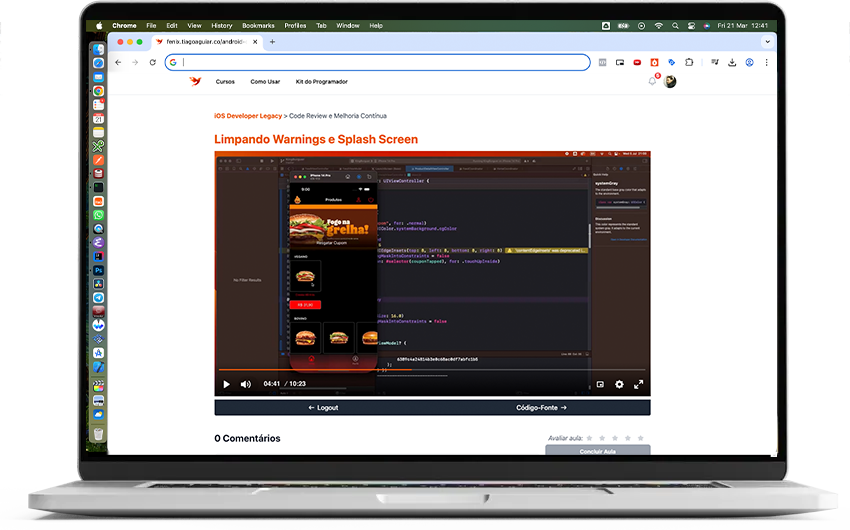Image resolution: width=850 pixels, height=530 pixels.
Task: Open Bookmarks menu in menu bar
Action: click(x=258, y=25)
